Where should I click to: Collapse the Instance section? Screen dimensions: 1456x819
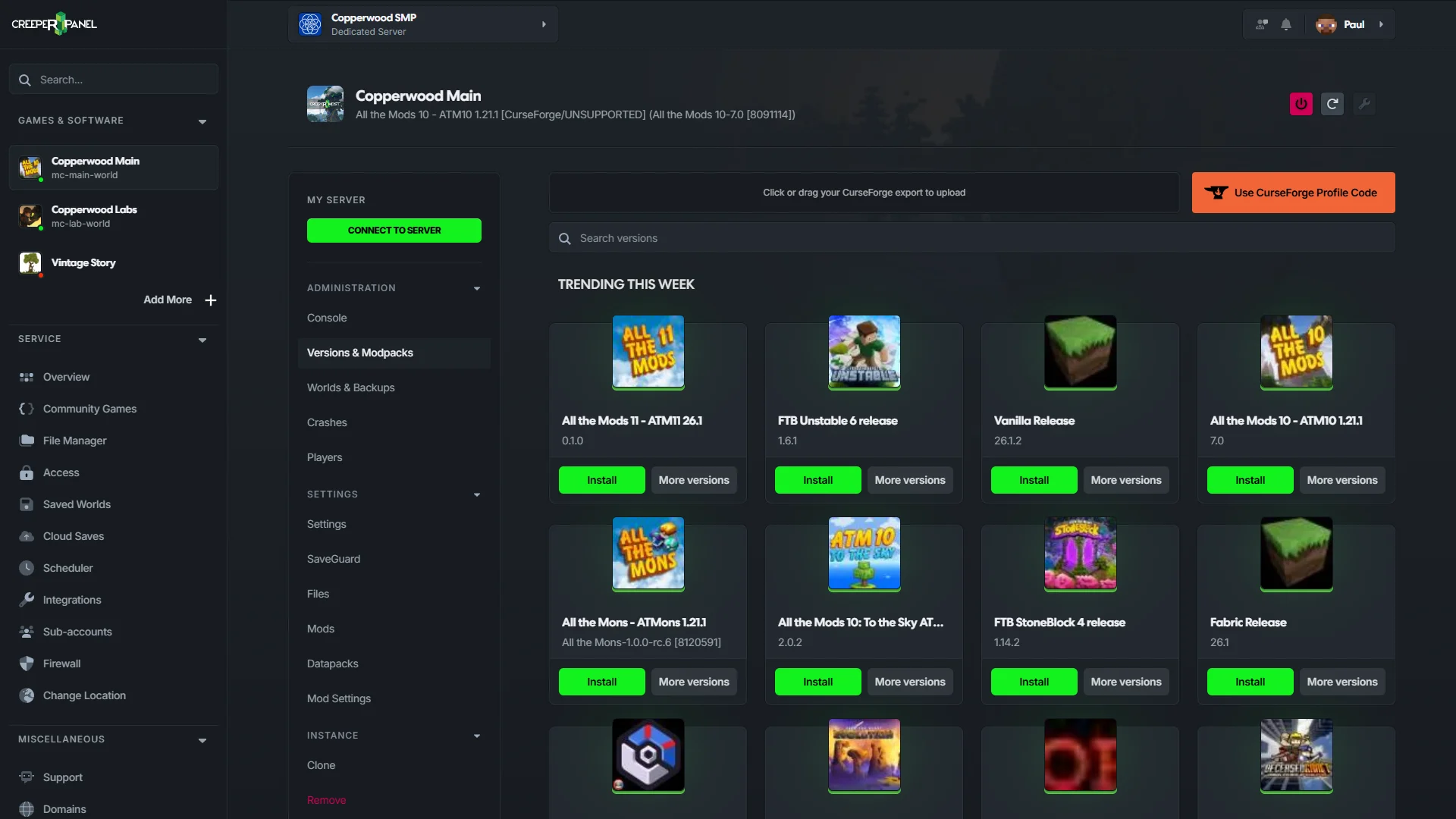pyautogui.click(x=477, y=736)
